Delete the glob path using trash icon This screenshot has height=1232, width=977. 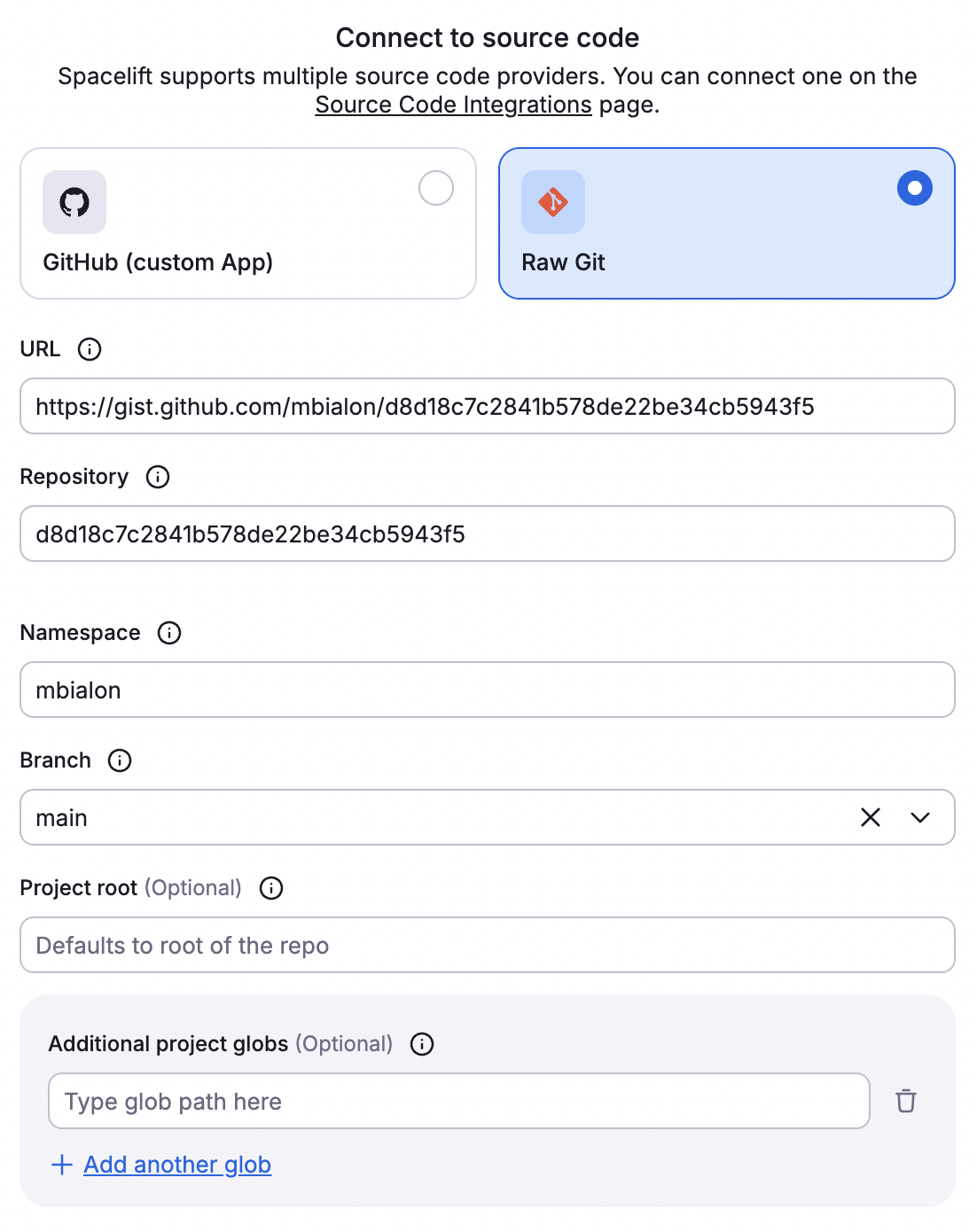pos(906,1101)
